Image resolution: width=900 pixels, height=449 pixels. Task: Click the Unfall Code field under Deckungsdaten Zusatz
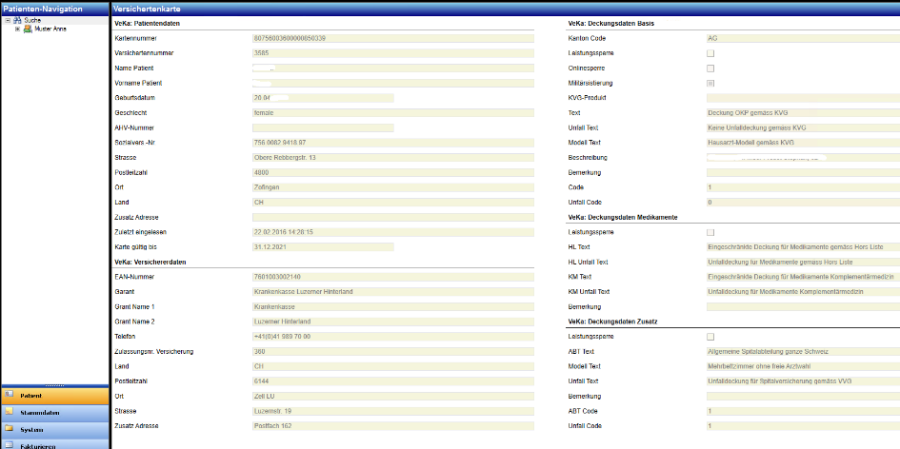coord(803,426)
